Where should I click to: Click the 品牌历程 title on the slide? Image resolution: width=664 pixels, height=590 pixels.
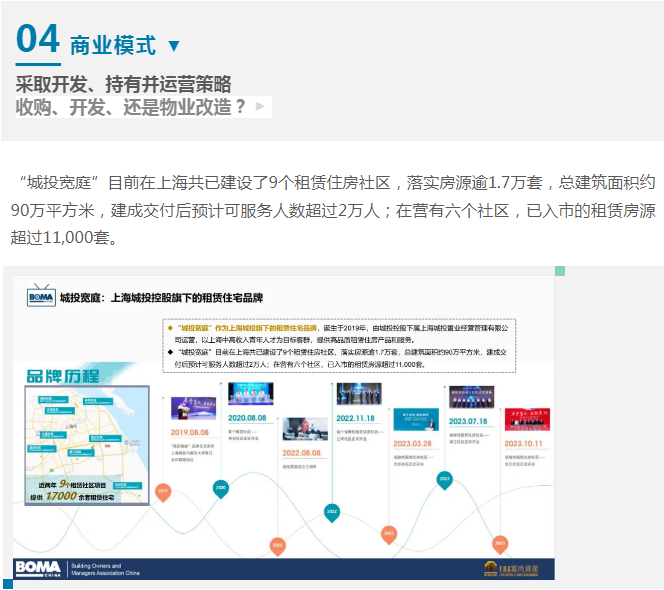coord(63,377)
